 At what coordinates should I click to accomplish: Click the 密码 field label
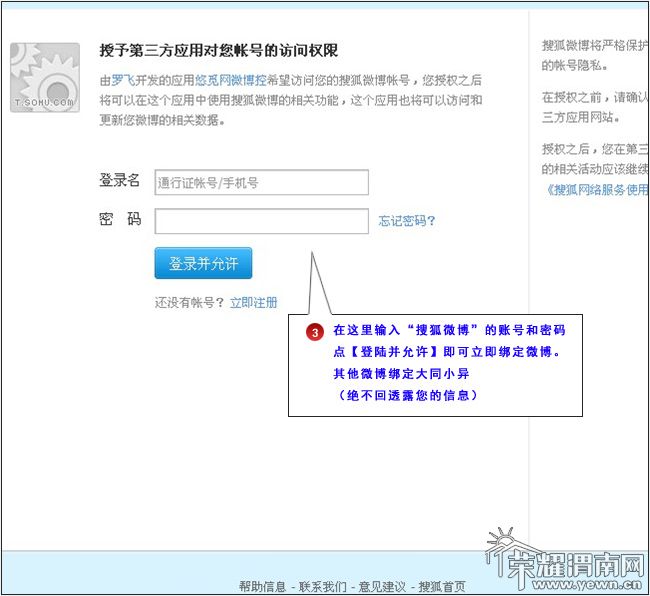[x=119, y=220]
